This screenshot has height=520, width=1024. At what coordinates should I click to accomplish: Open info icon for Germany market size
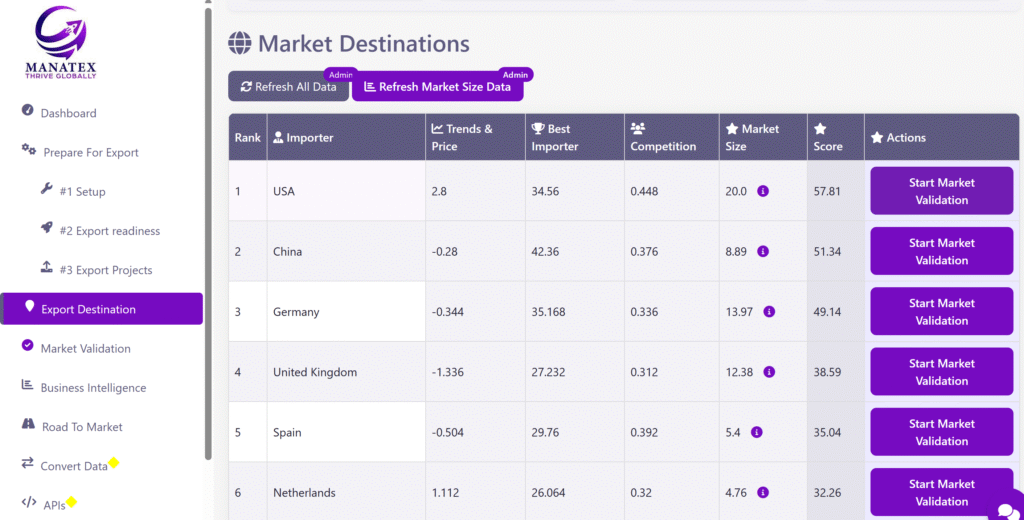coord(769,312)
